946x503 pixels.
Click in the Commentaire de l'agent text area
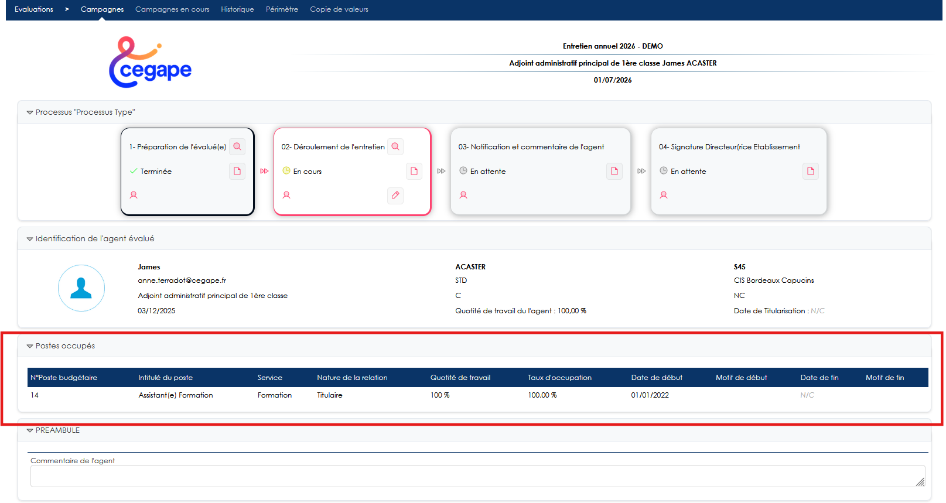click(477, 476)
